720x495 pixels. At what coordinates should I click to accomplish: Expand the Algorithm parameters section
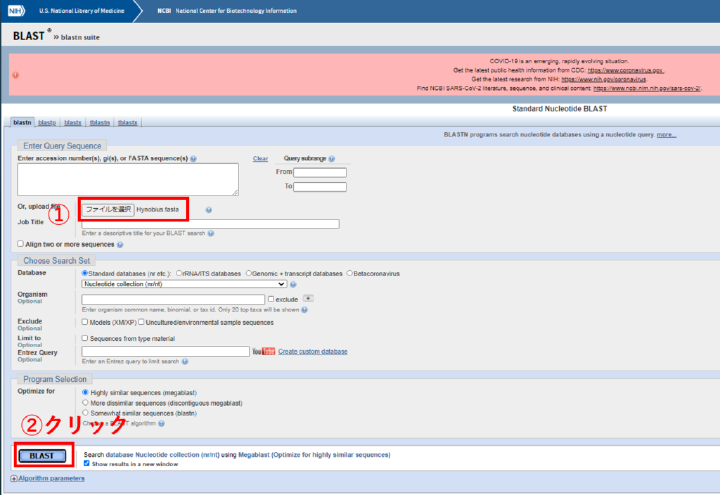(46, 479)
